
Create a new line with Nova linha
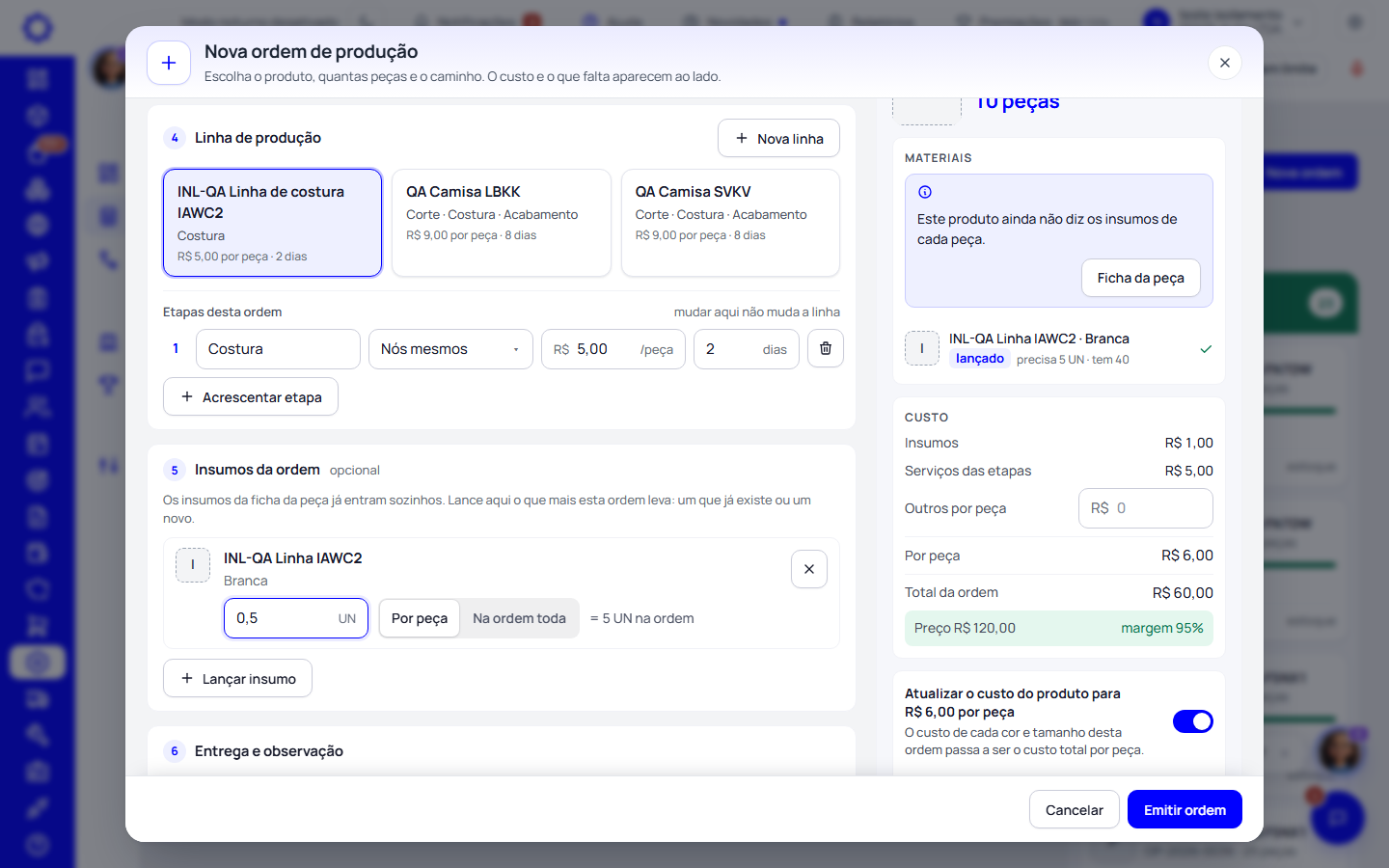(x=778, y=138)
